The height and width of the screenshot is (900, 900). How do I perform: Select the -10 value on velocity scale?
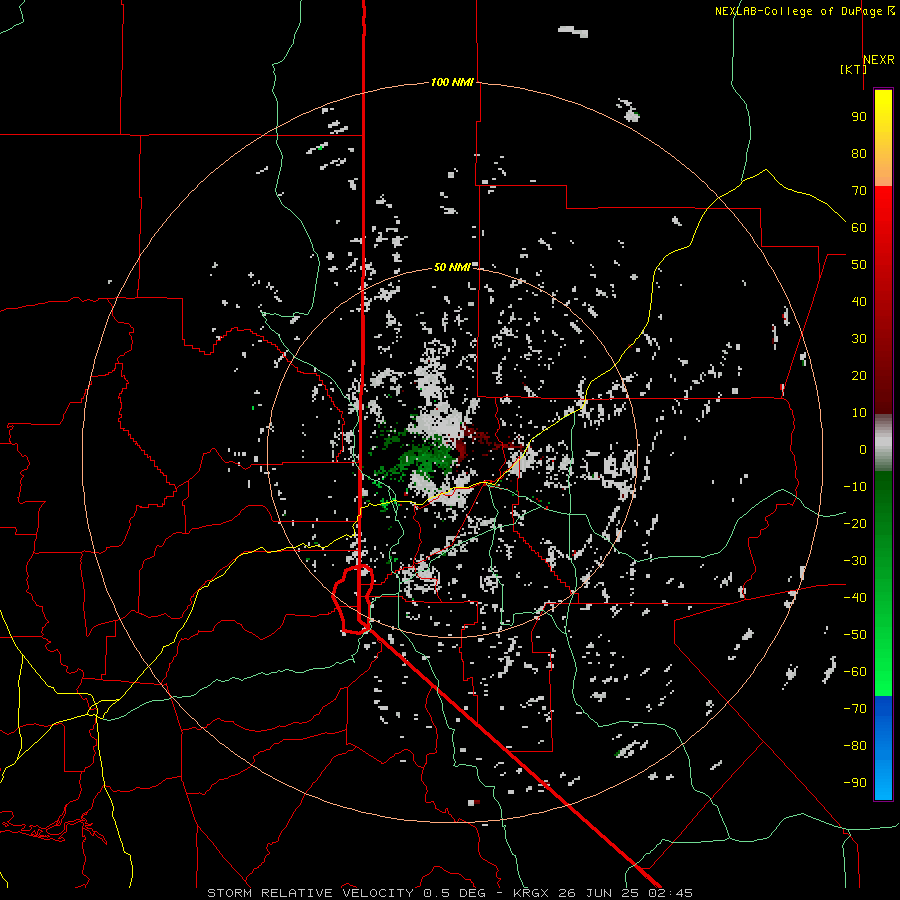coord(855,487)
